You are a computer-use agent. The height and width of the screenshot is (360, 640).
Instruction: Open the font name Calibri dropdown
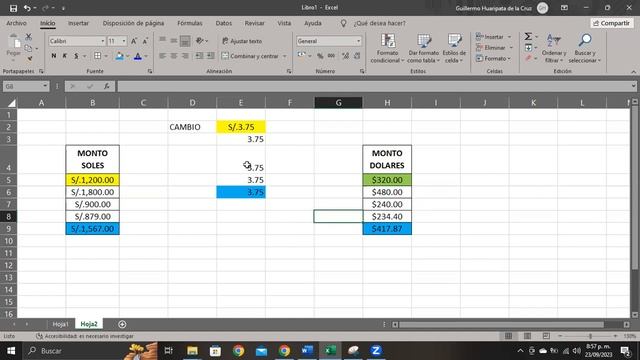[102, 41]
